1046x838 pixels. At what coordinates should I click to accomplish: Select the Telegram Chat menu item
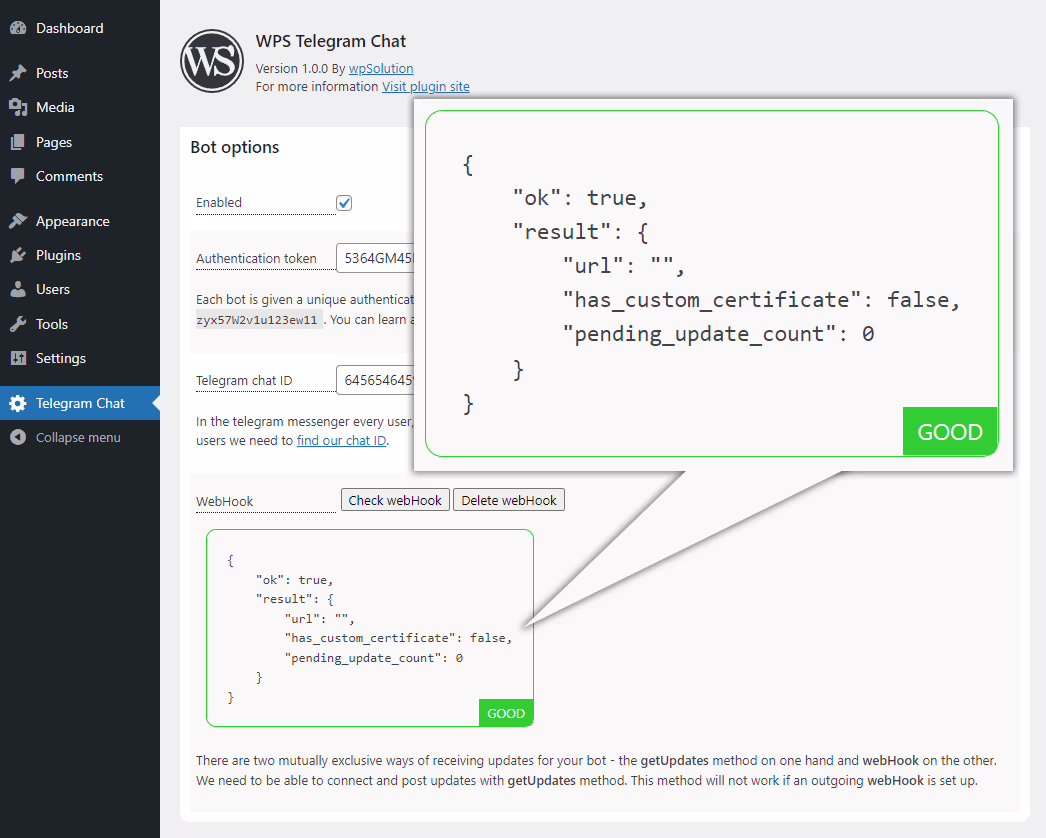pyautogui.click(x=80, y=403)
